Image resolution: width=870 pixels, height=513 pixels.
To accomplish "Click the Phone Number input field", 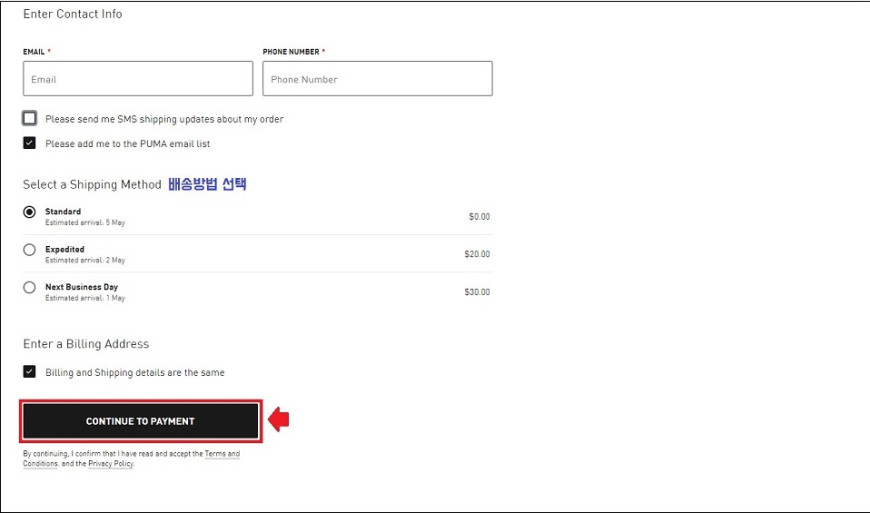I will [x=377, y=79].
